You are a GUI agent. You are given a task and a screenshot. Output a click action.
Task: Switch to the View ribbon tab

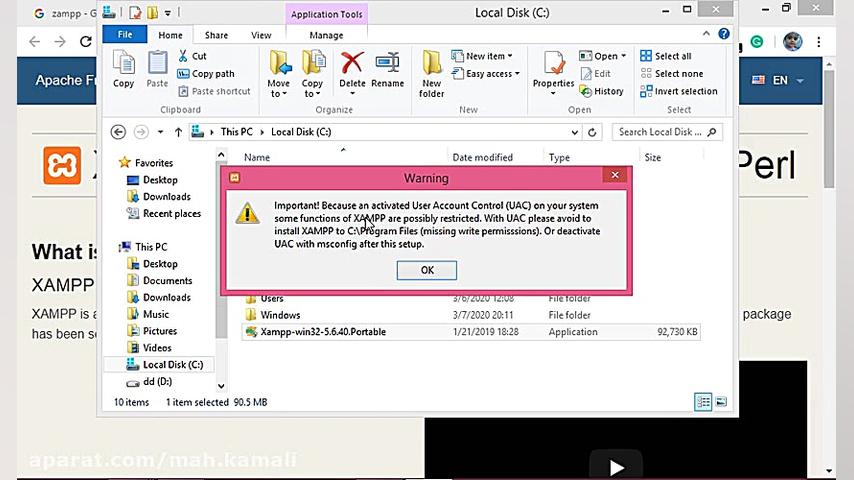pyautogui.click(x=261, y=35)
